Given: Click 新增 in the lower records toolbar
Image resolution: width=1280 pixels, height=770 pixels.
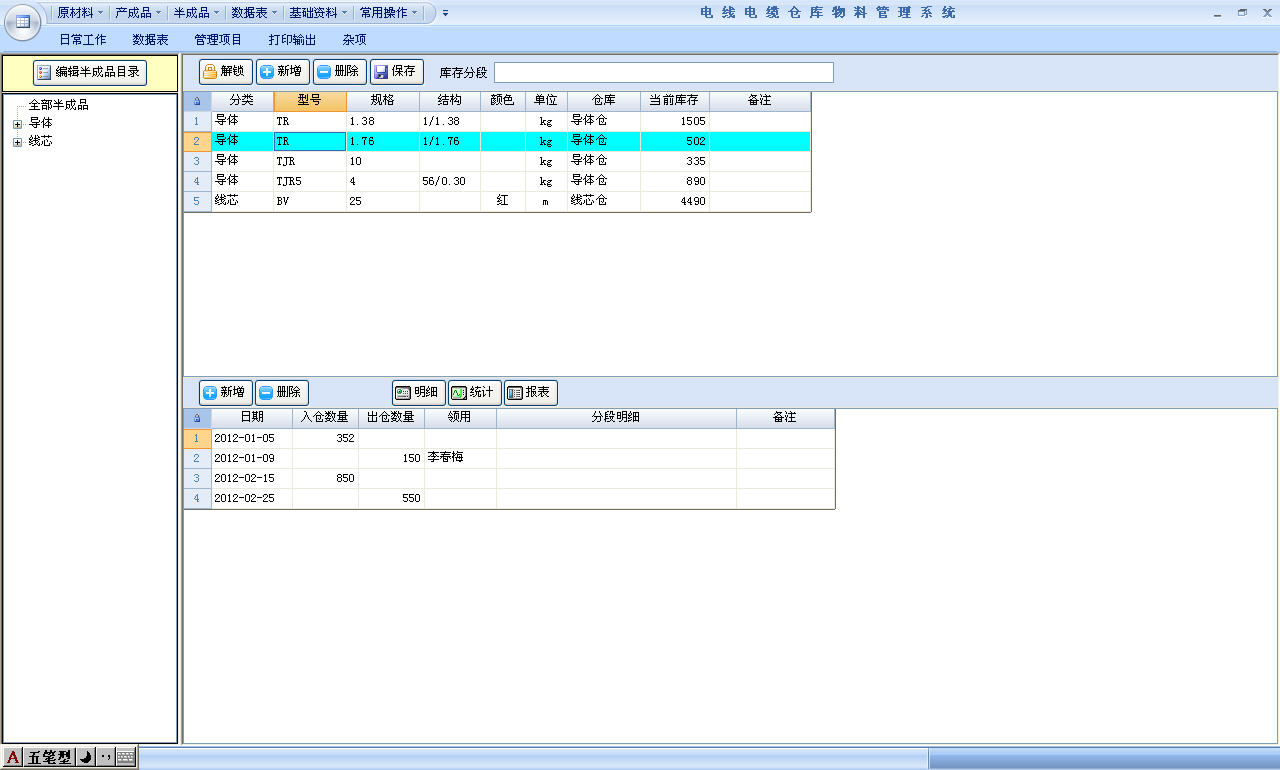Looking at the screenshot, I should [x=225, y=393].
